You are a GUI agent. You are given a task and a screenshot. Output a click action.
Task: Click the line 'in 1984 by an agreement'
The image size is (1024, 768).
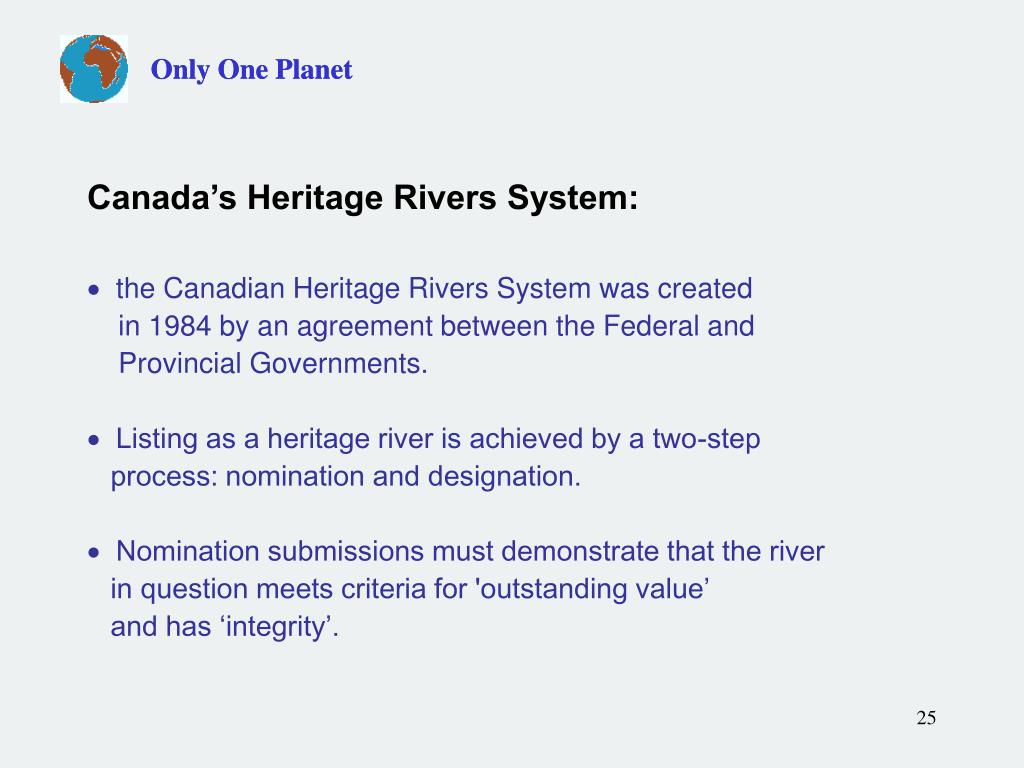point(436,327)
